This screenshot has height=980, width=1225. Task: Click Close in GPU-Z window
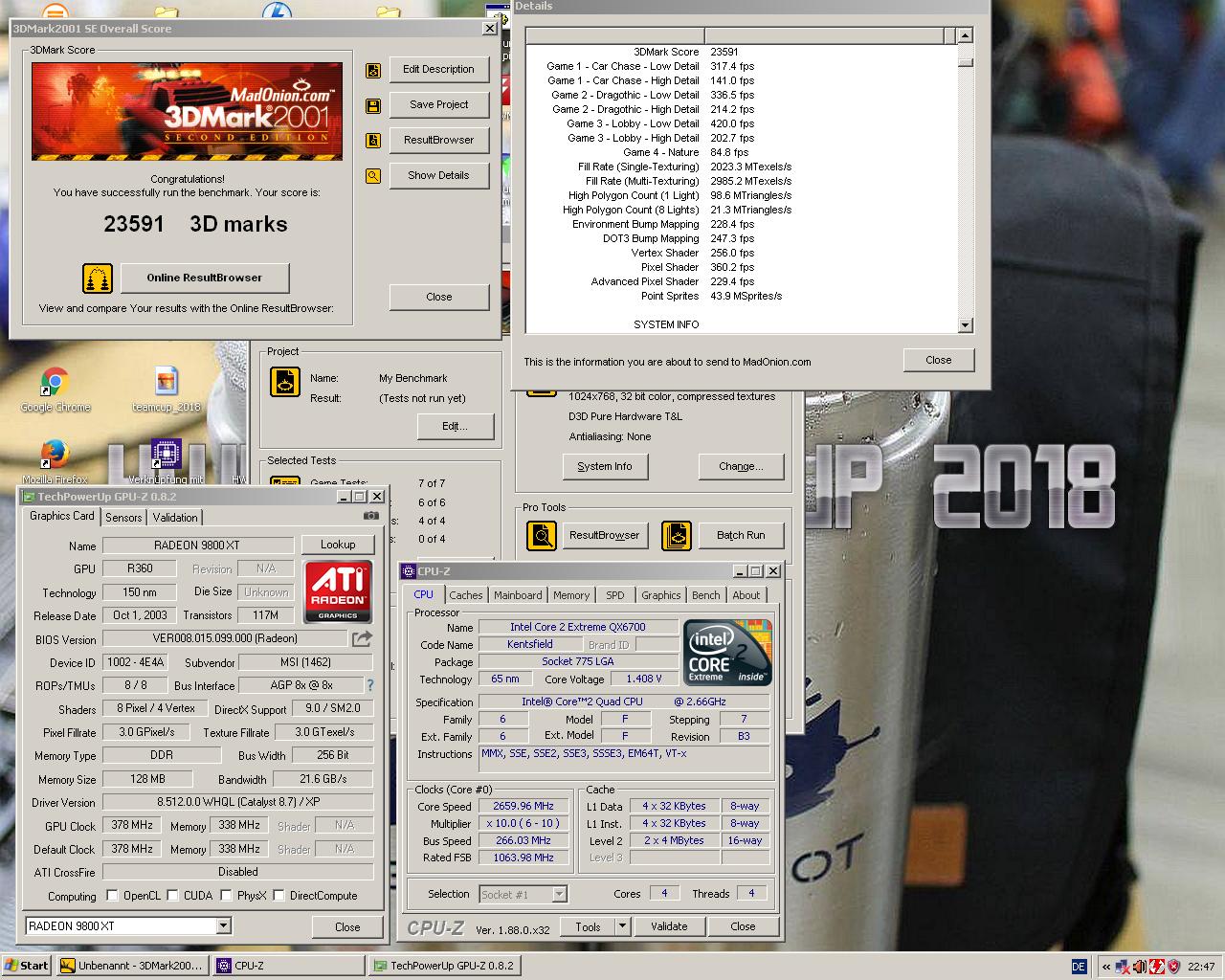pos(347,927)
